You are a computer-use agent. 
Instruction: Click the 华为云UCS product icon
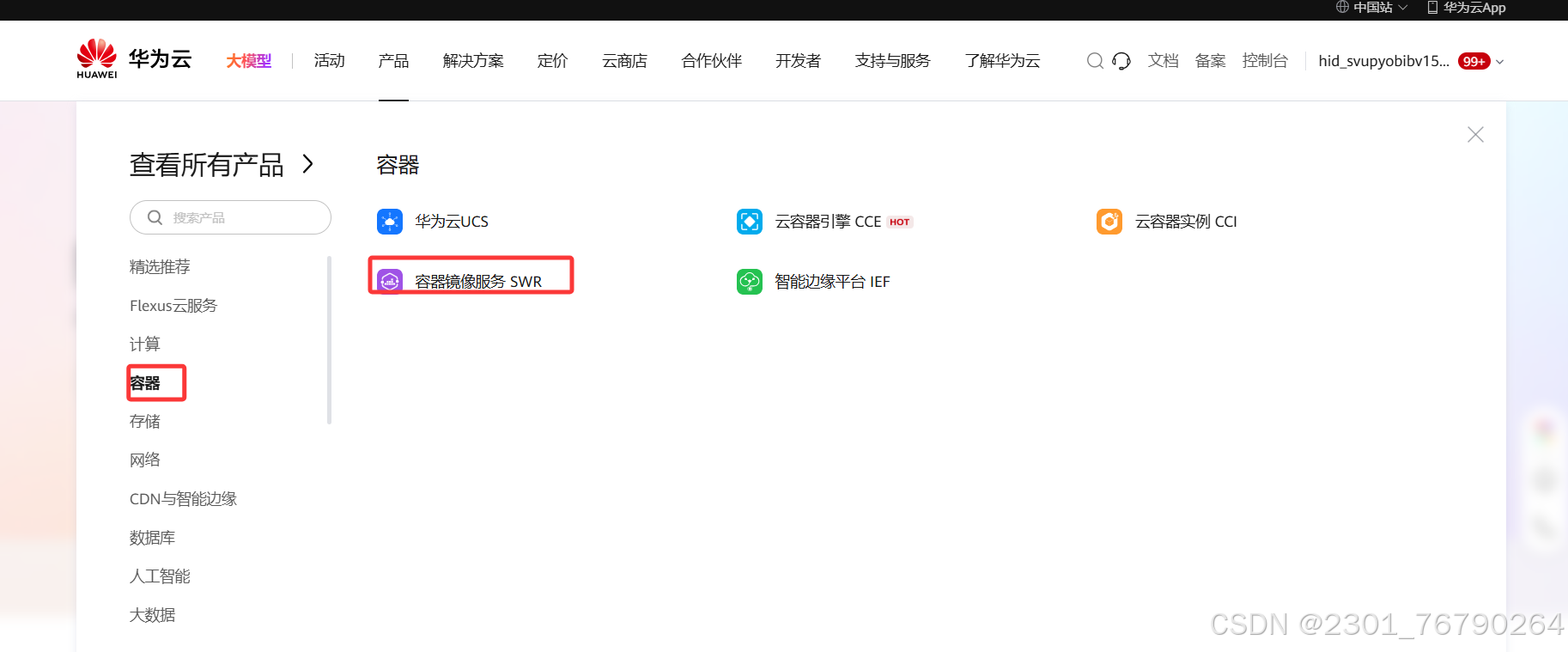click(x=390, y=222)
